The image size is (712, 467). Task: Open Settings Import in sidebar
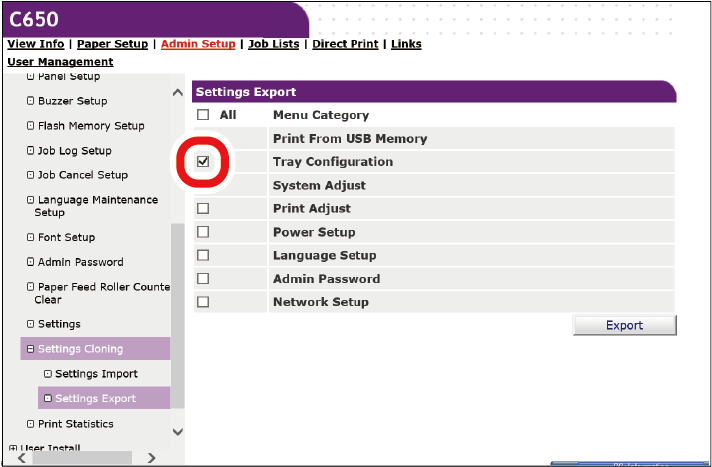tap(96, 374)
